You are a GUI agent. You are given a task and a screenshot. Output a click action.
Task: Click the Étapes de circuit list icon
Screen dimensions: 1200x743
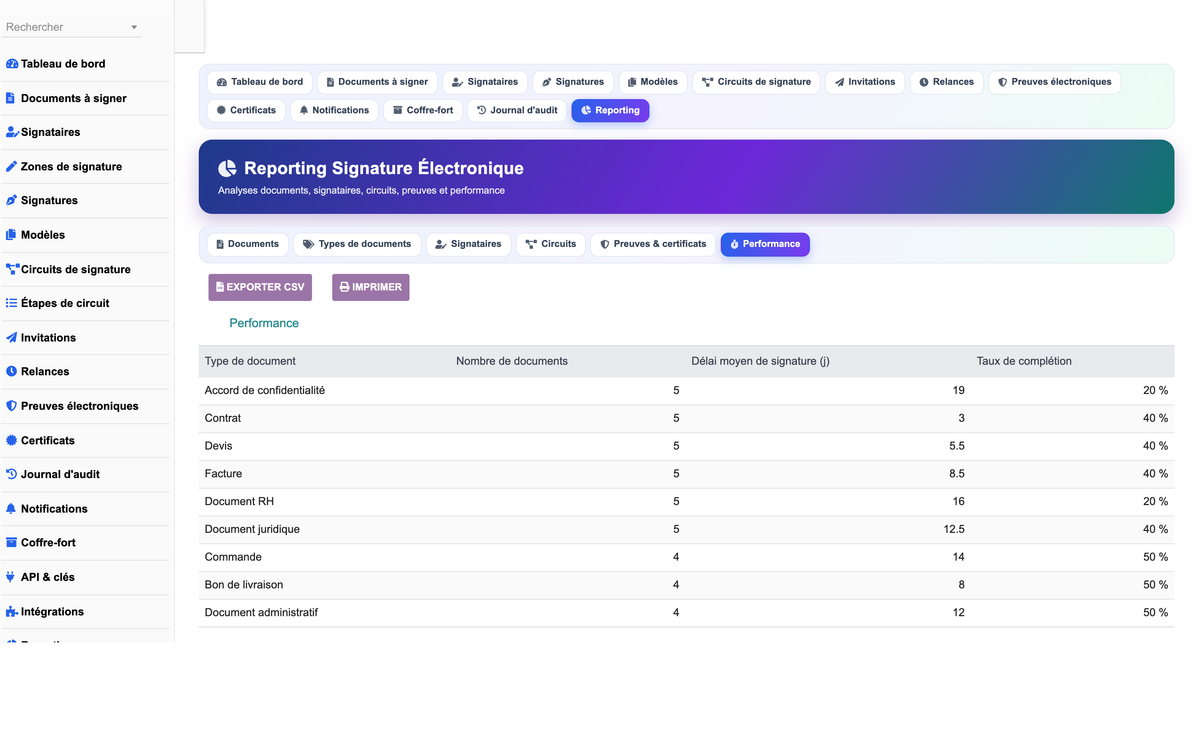tap(12, 303)
